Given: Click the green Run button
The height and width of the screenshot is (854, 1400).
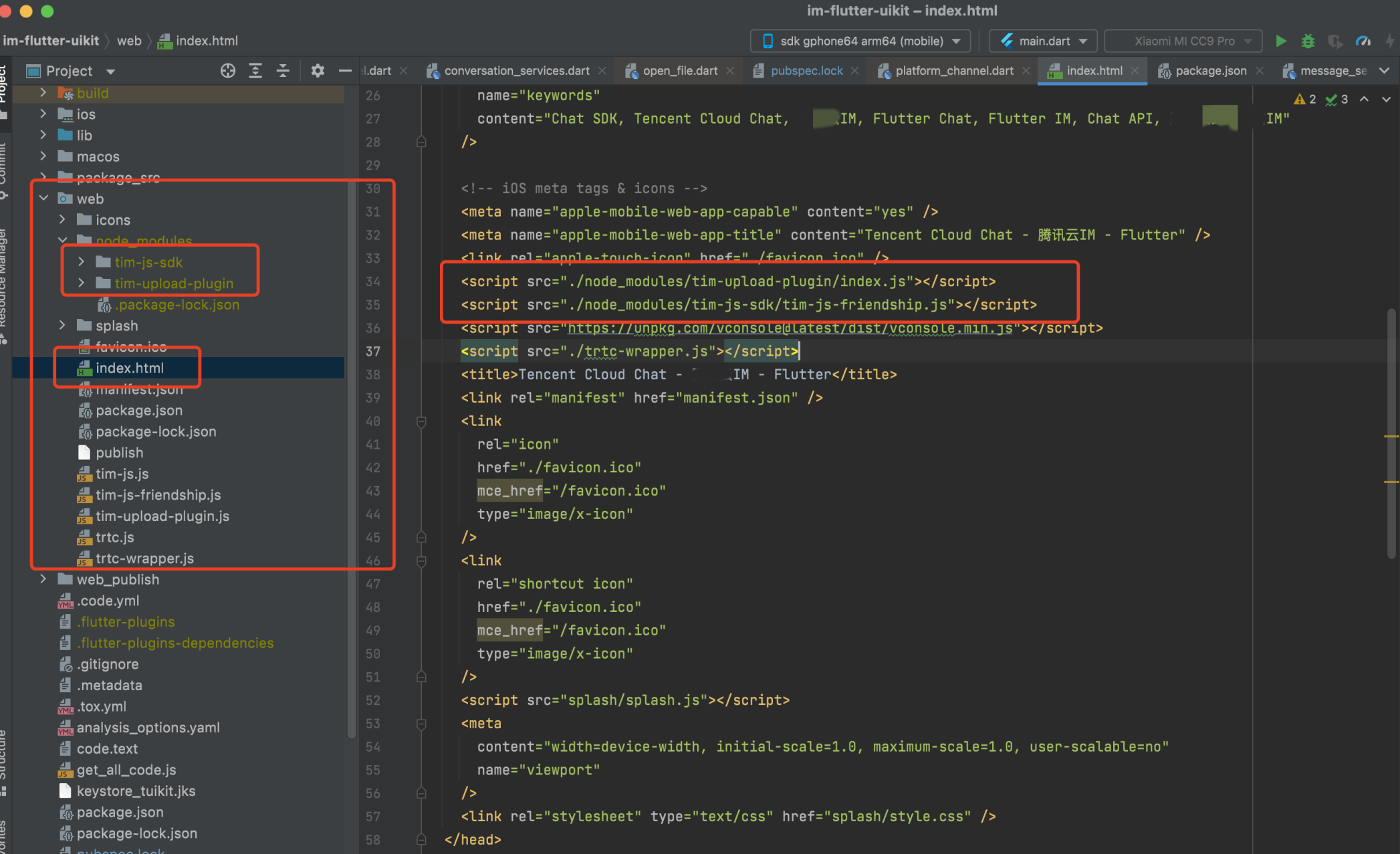Looking at the screenshot, I should [x=1280, y=41].
